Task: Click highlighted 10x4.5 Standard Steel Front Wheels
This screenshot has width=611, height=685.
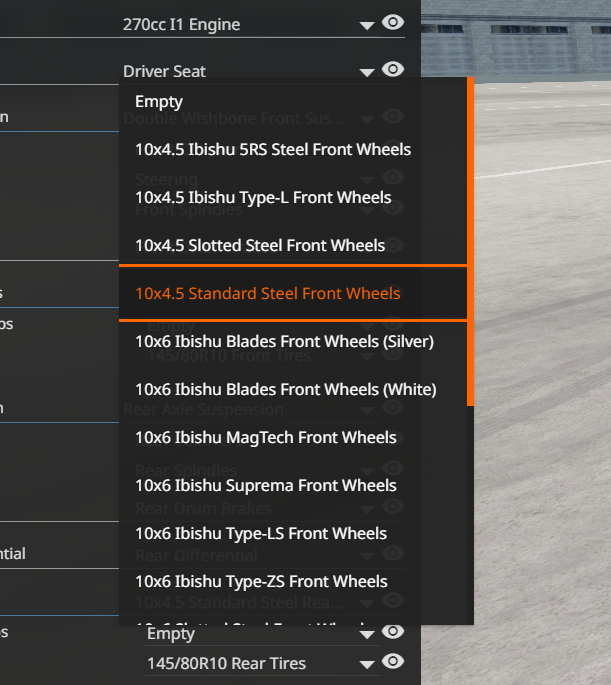Action: 267,293
